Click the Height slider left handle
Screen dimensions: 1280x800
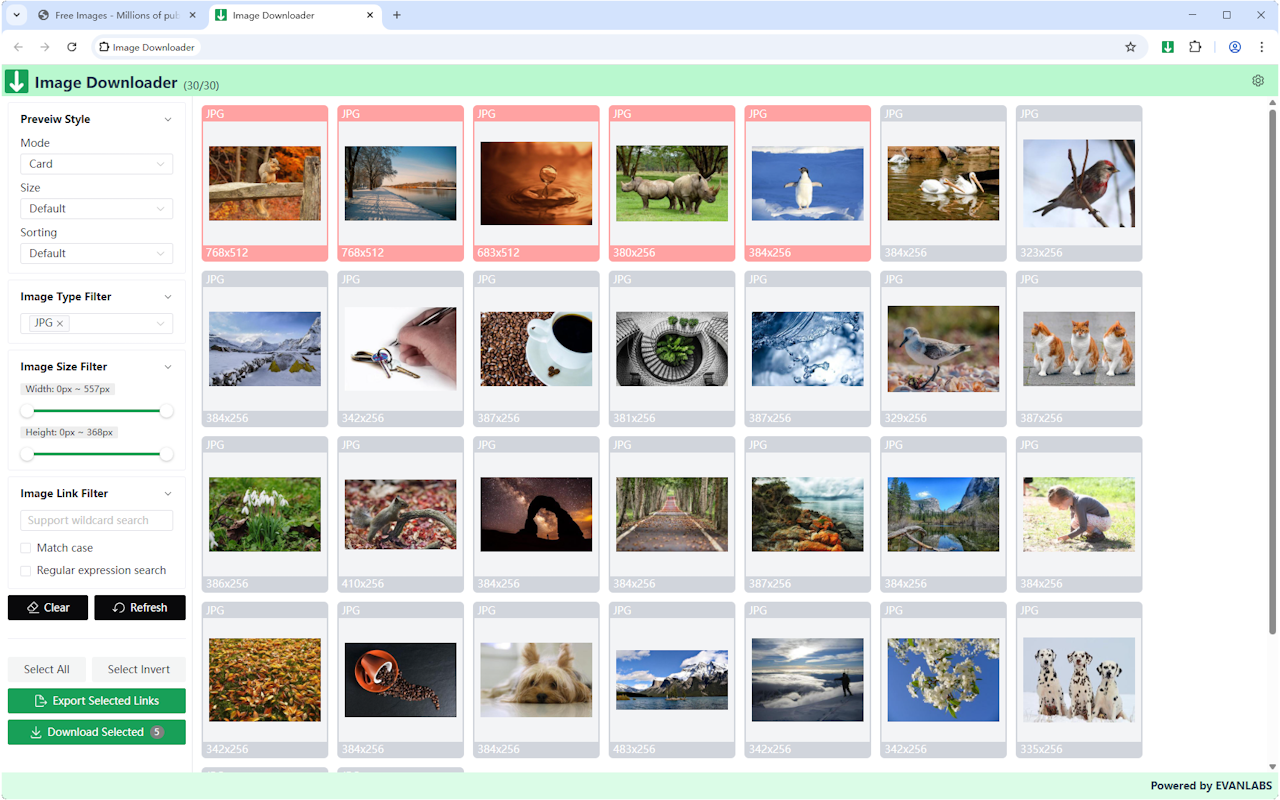coord(27,454)
